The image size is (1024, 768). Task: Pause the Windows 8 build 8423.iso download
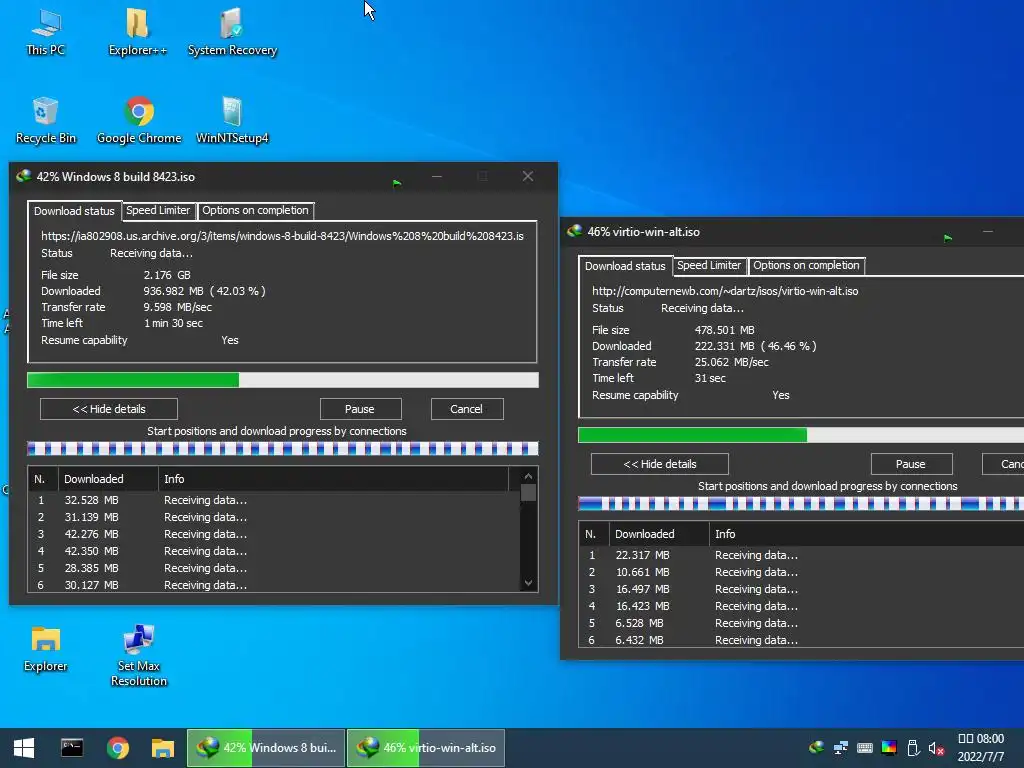coord(360,409)
